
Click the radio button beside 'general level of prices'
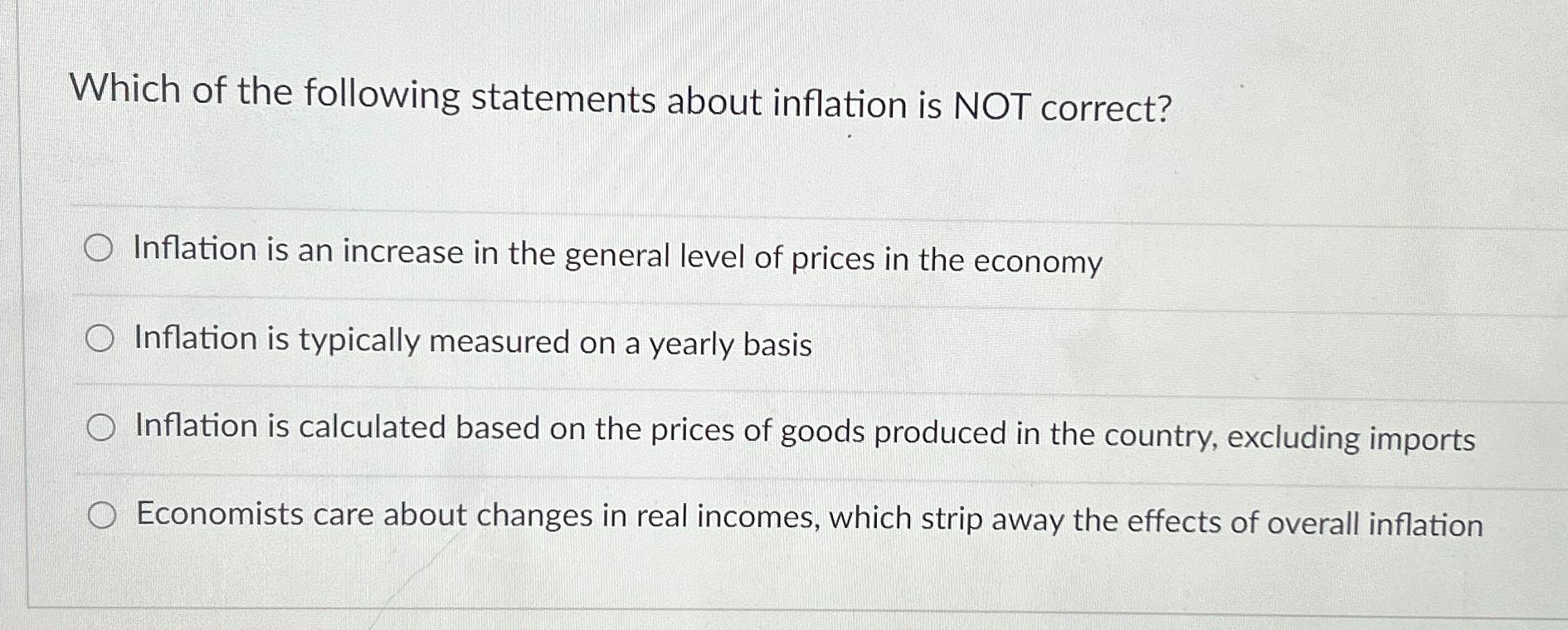(100, 249)
